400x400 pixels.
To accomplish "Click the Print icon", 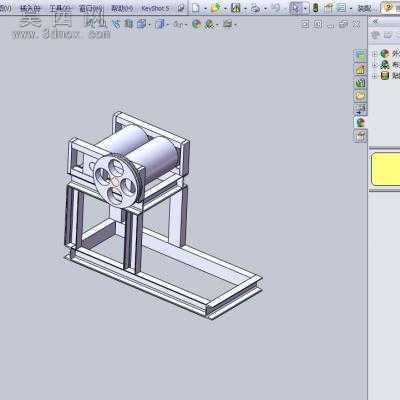I will [x=256, y=8].
